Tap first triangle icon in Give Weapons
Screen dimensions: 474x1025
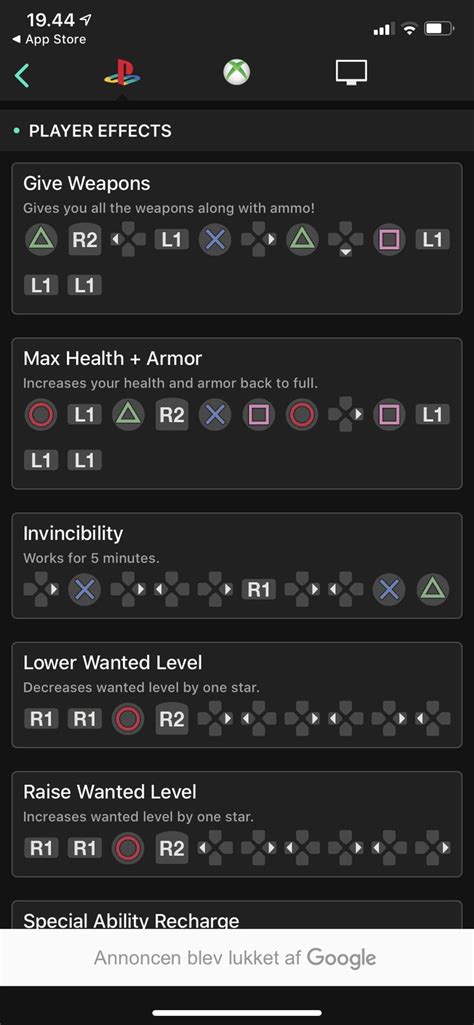coord(41,240)
